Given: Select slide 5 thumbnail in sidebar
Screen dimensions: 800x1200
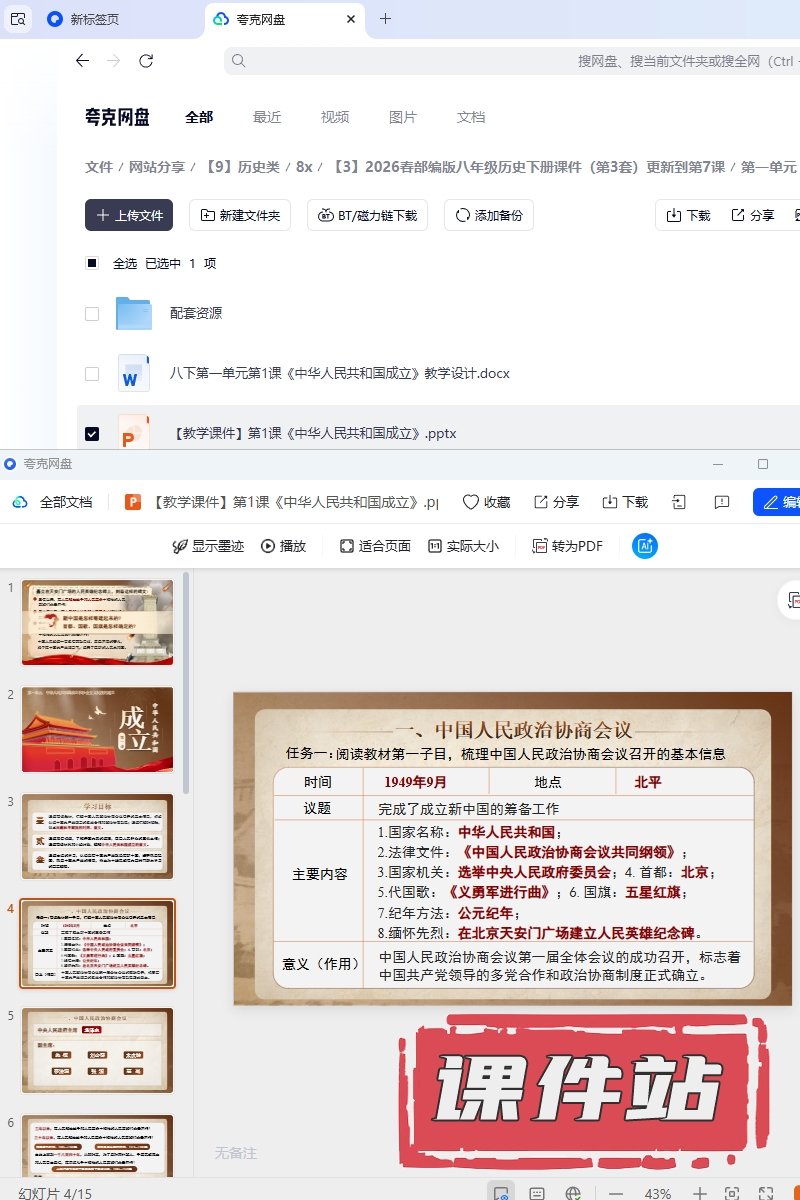Looking at the screenshot, I should 98,1050.
